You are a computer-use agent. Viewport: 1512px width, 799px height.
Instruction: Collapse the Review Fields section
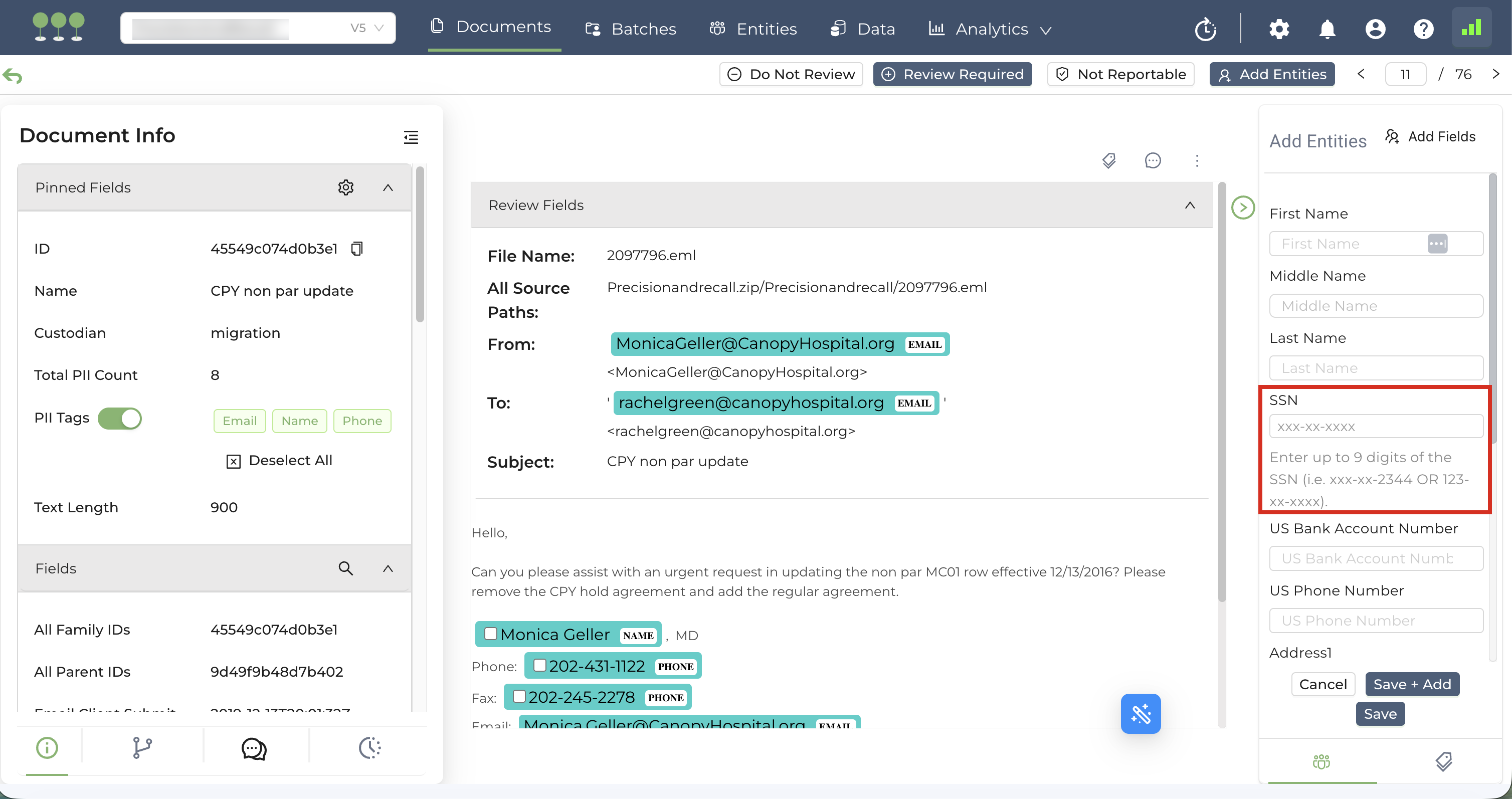(x=1190, y=205)
